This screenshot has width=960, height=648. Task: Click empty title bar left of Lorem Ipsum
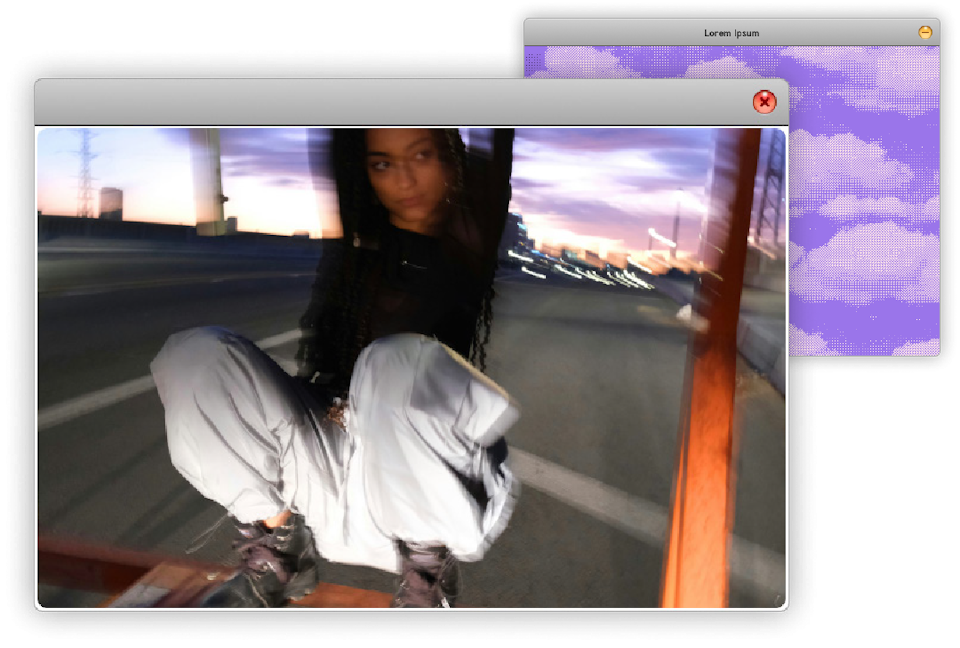pyautogui.click(x=600, y=33)
